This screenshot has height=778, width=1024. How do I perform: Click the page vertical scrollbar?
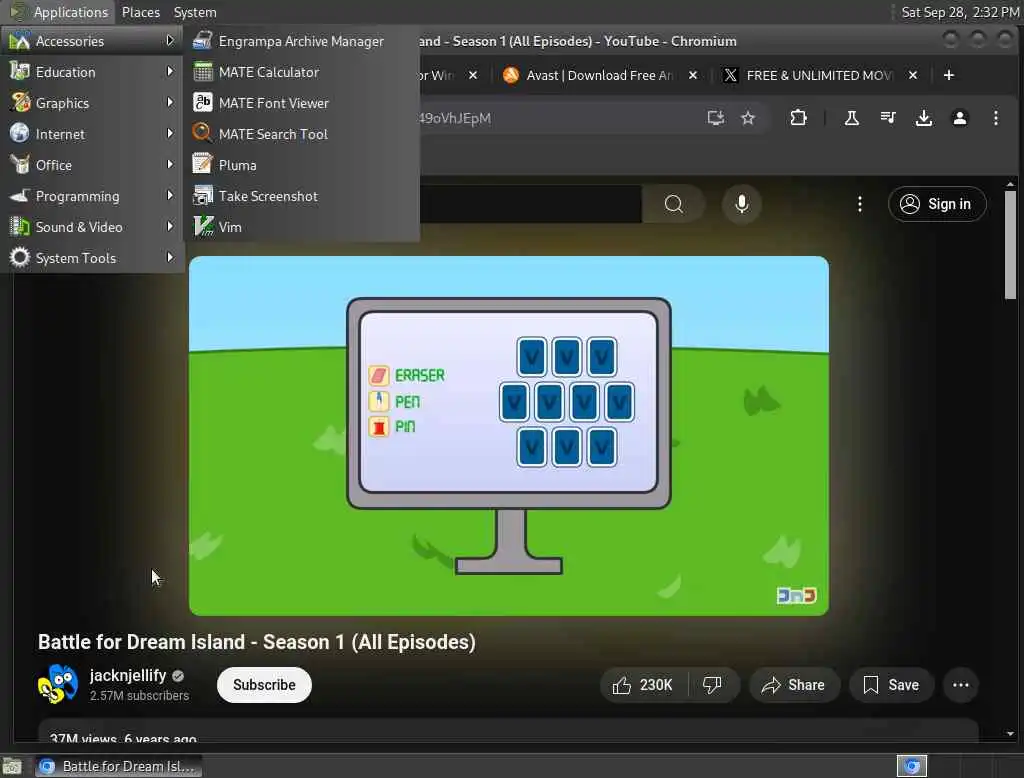click(1010, 244)
